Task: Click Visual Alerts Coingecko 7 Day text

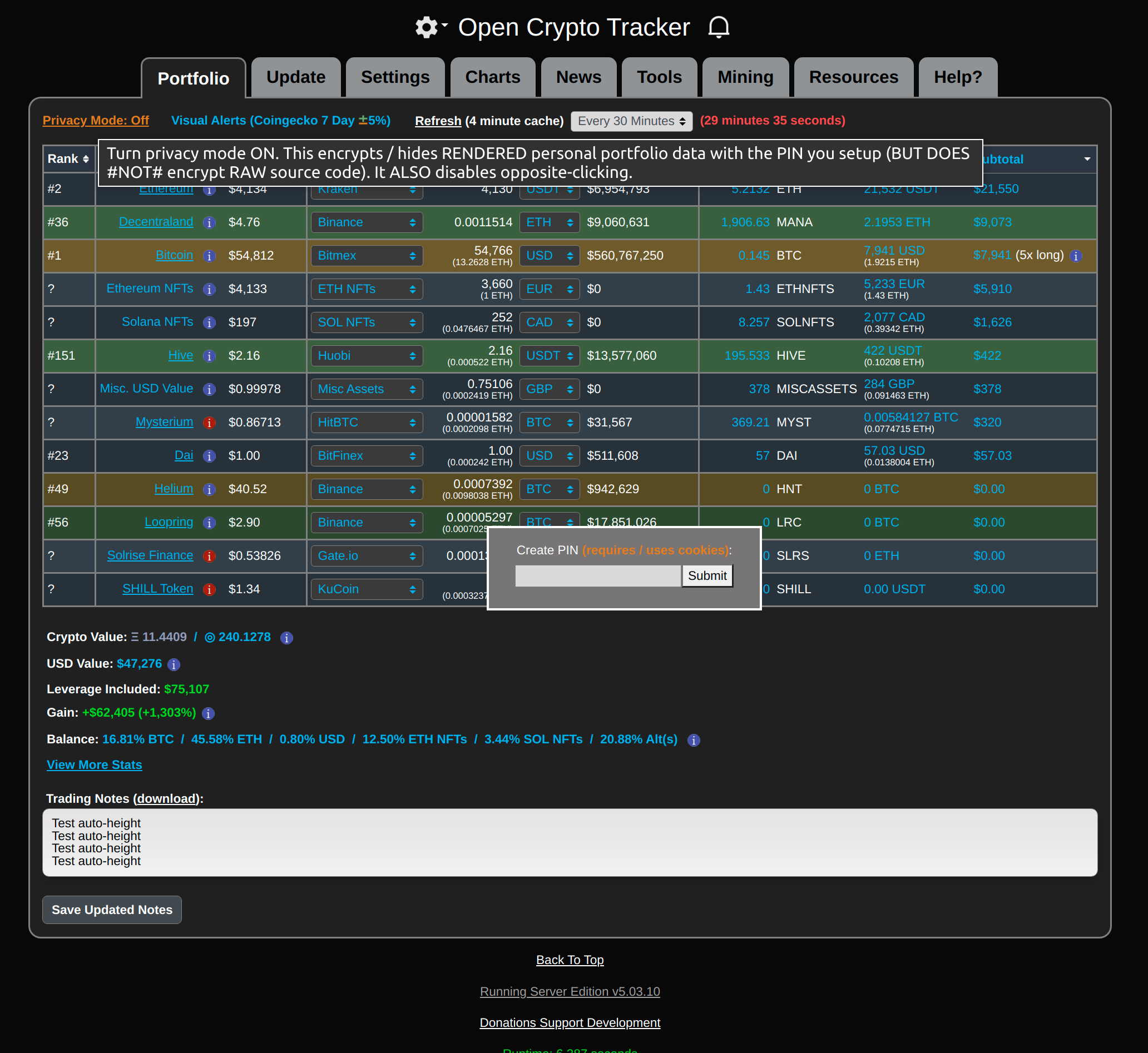Action: click(280, 120)
